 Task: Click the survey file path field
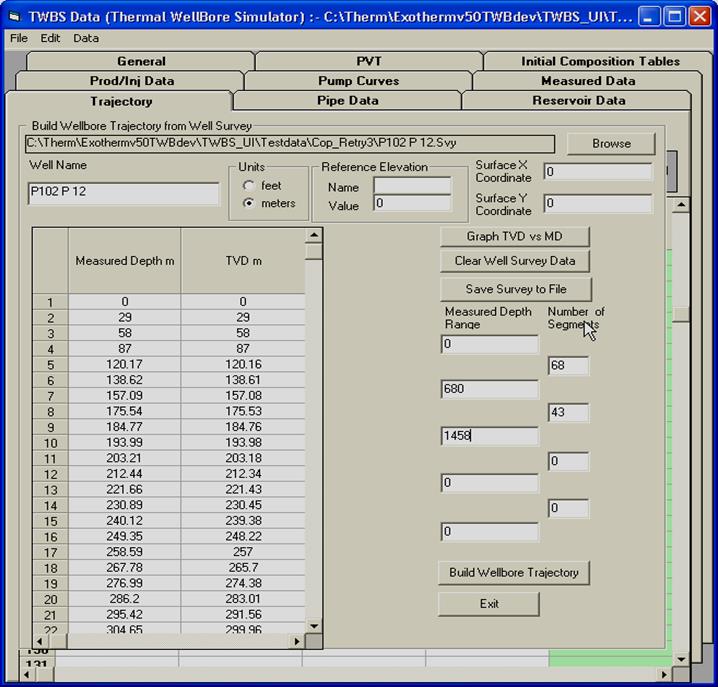(290, 143)
